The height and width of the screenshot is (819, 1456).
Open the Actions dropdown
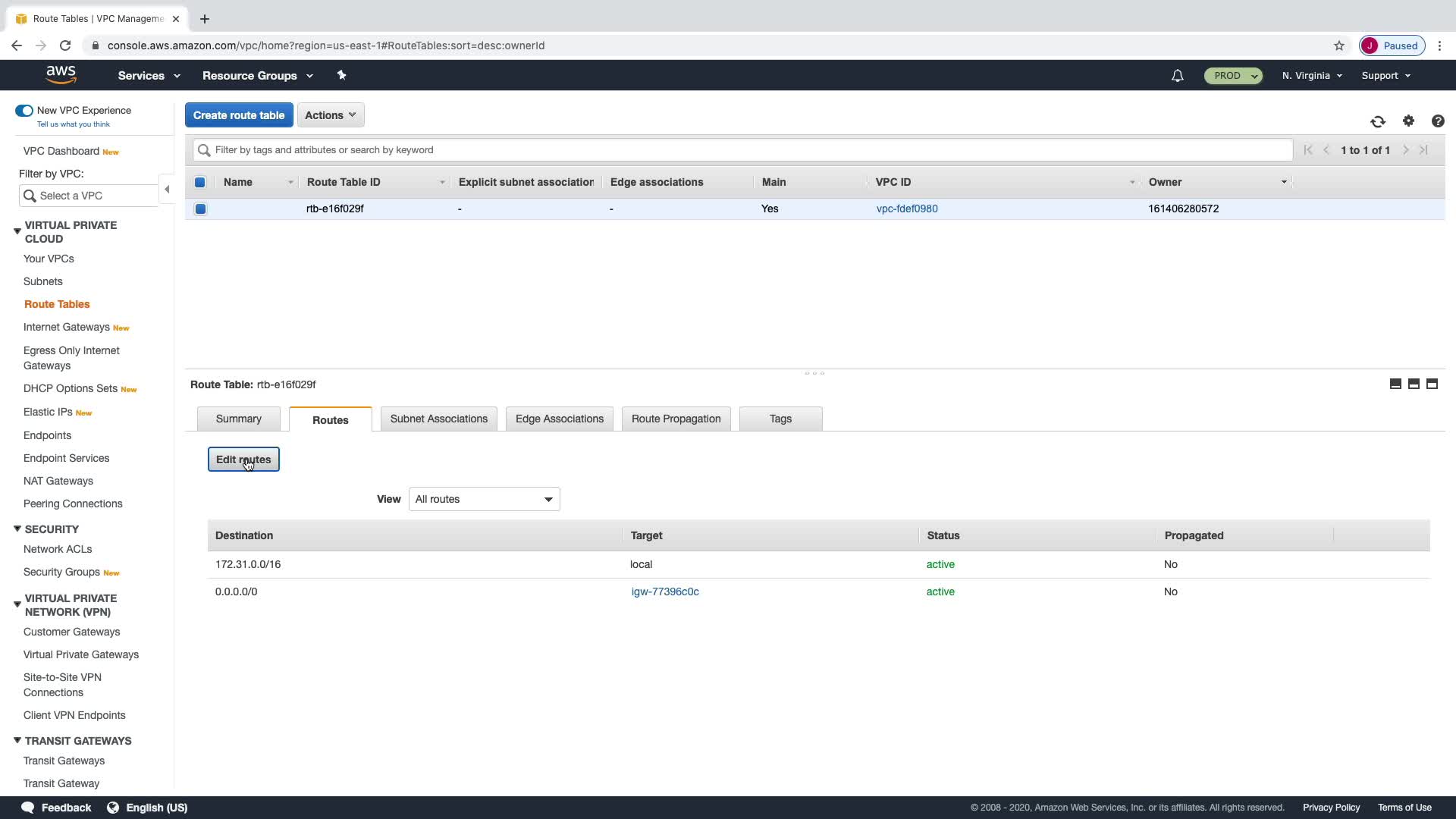331,115
